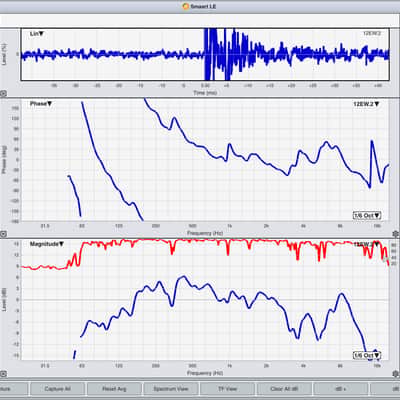Open the Magnitude plot type dropdown

pyautogui.click(x=47, y=244)
